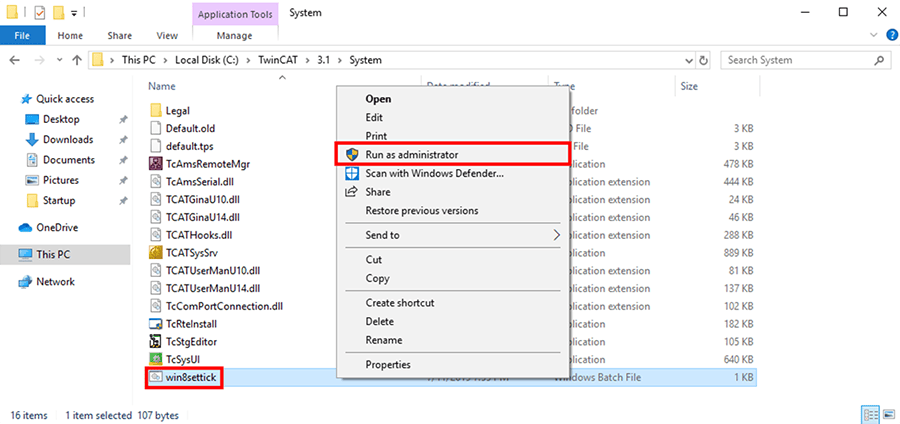Expand the This PC breadcrumb chevron
The image size is (900, 424).
pyautogui.click(x=166, y=60)
